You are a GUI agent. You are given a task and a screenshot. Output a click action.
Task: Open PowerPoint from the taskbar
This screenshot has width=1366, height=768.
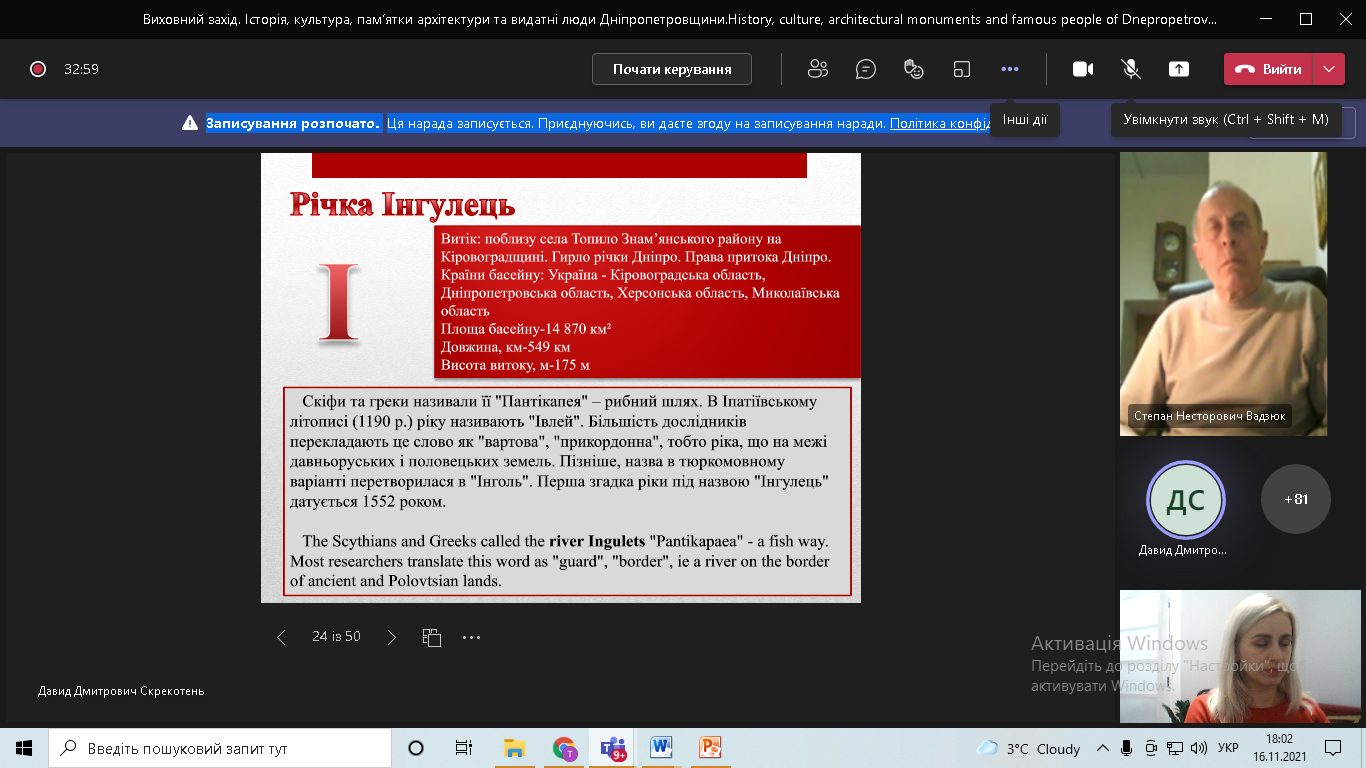coord(710,748)
